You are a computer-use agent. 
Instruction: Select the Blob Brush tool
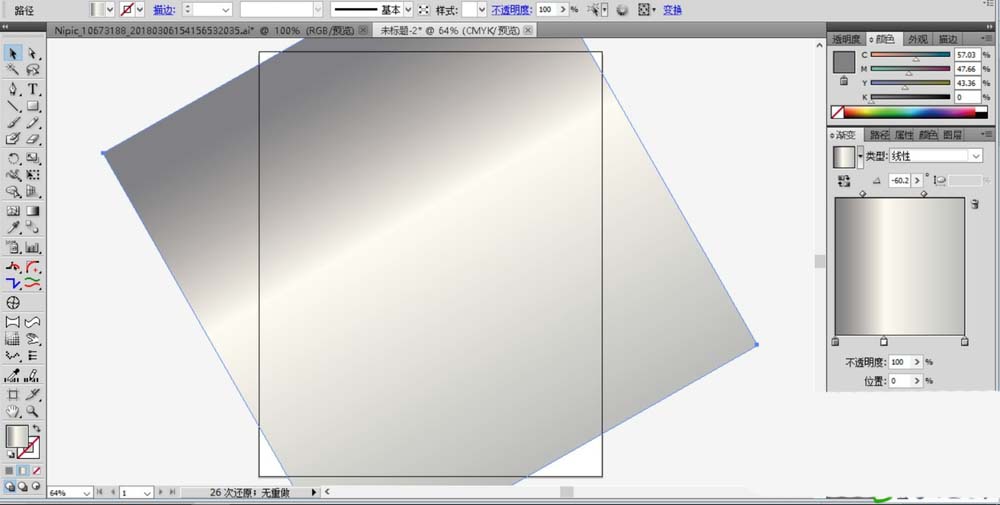tap(13, 138)
